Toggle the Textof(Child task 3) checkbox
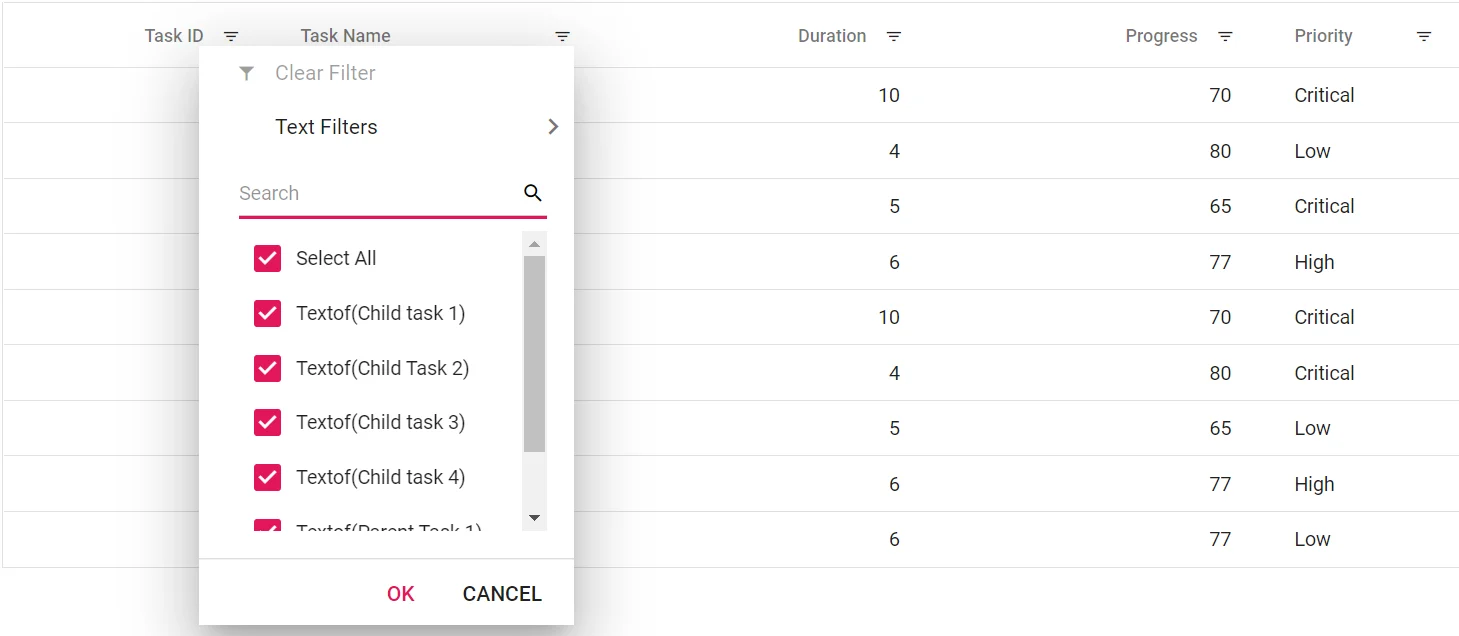 (266, 422)
